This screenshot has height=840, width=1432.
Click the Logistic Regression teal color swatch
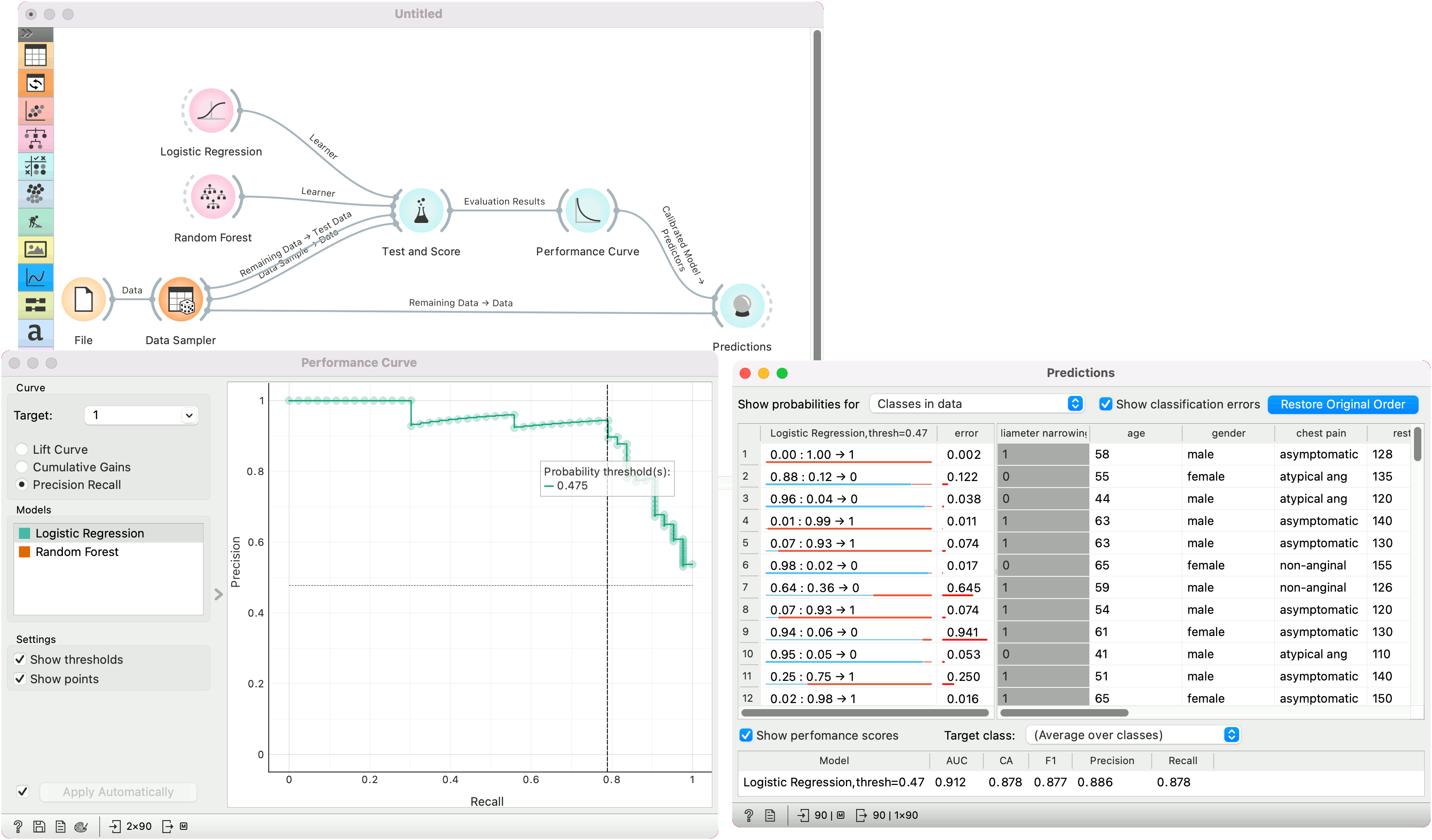[25, 533]
